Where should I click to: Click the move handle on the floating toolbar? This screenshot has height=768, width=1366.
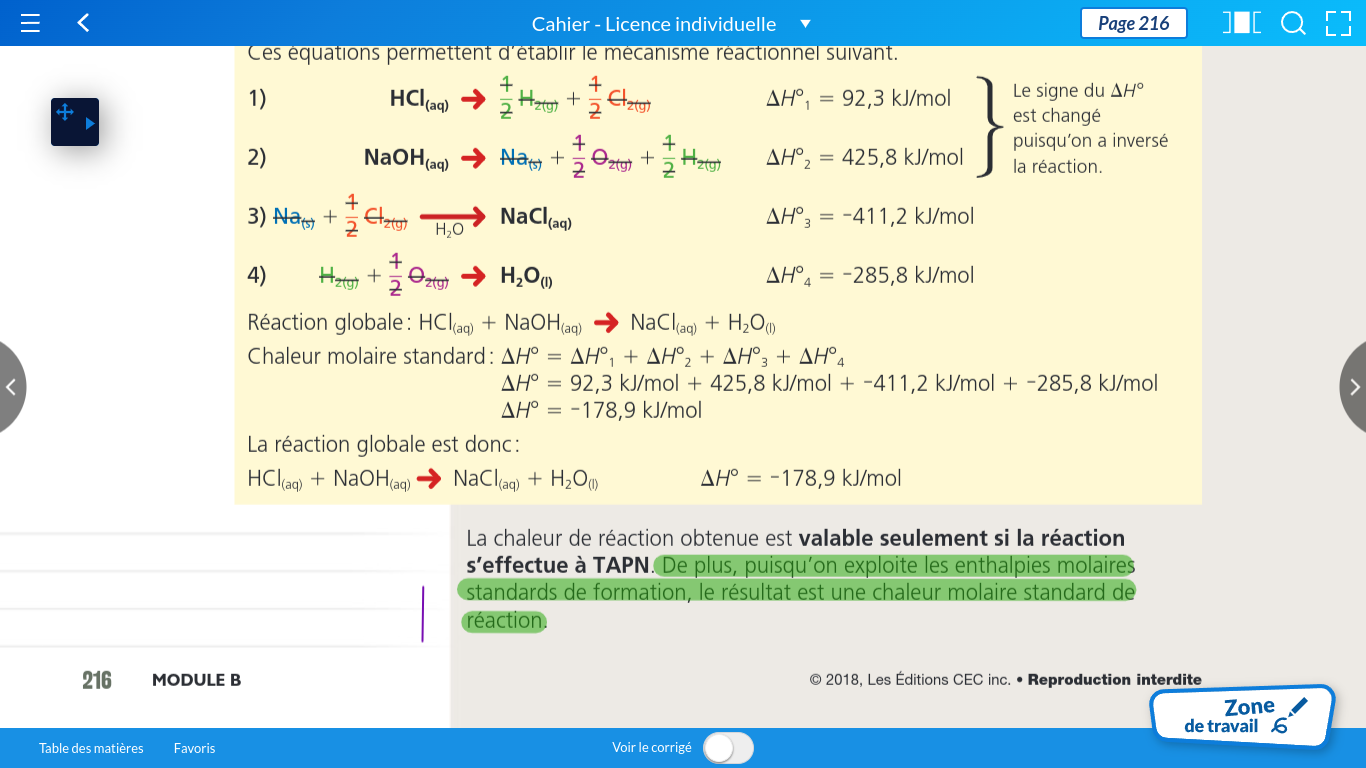tap(65, 113)
